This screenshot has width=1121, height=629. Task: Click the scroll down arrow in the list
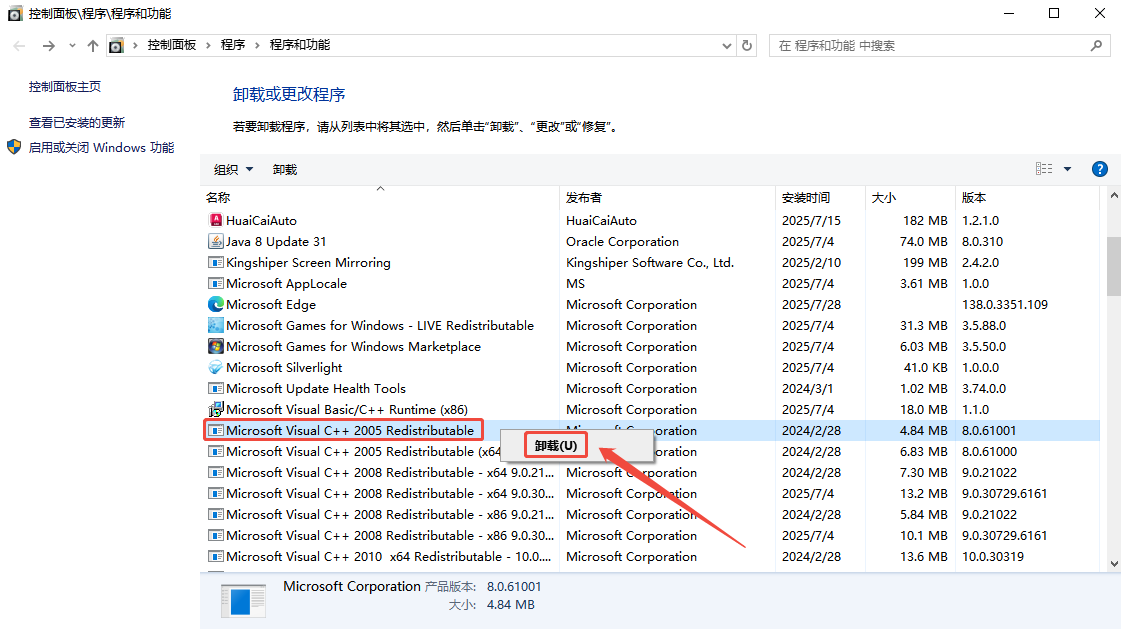pos(1114,564)
